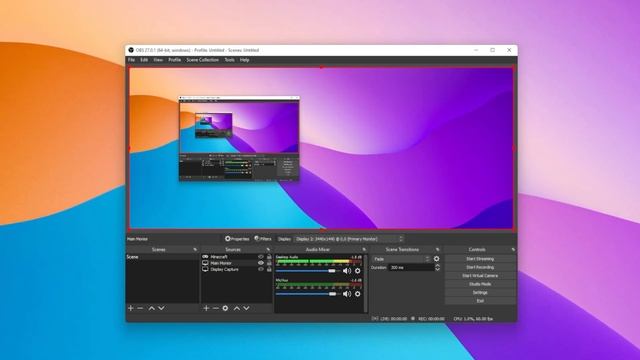Image resolution: width=640 pixels, height=360 pixels.
Task: Mute Desktop Audio with the speaker icon
Action: (347, 271)
